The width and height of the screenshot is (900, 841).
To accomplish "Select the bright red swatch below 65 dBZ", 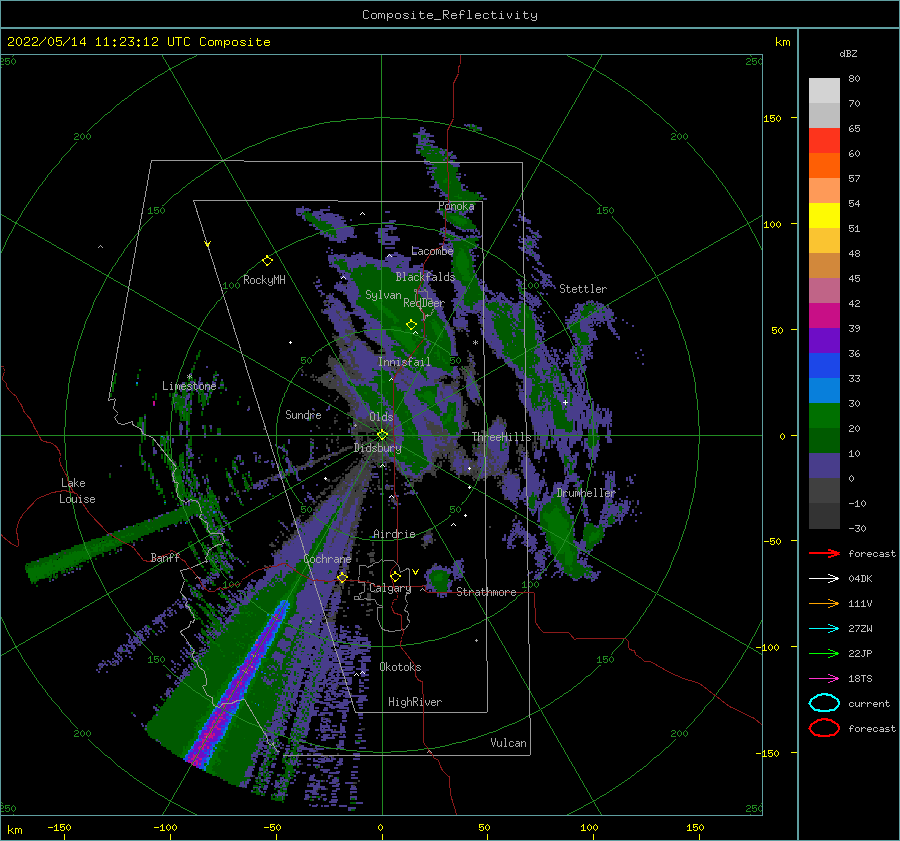I will [x=824, y=141].
